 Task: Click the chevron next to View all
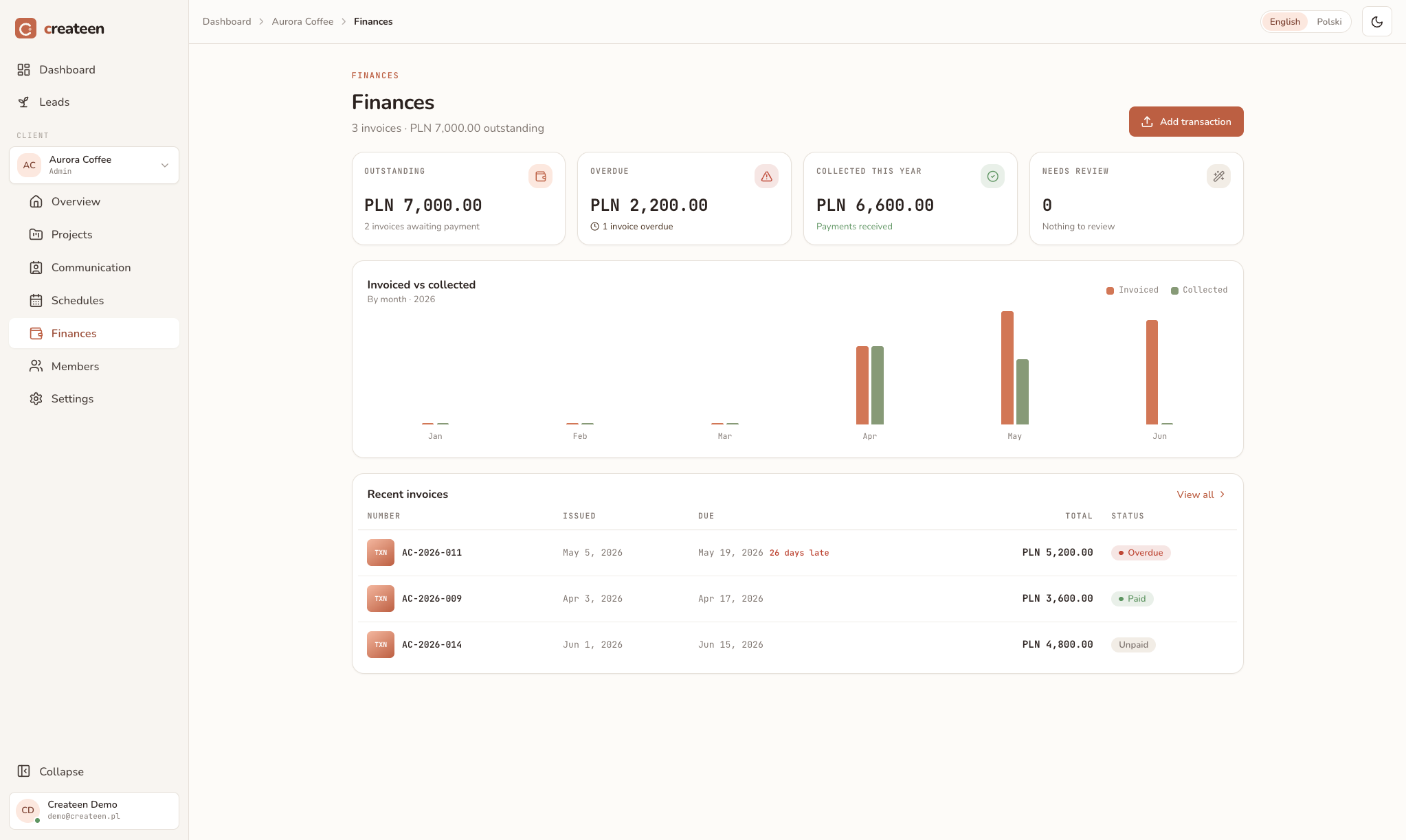tap(1222, 495)
